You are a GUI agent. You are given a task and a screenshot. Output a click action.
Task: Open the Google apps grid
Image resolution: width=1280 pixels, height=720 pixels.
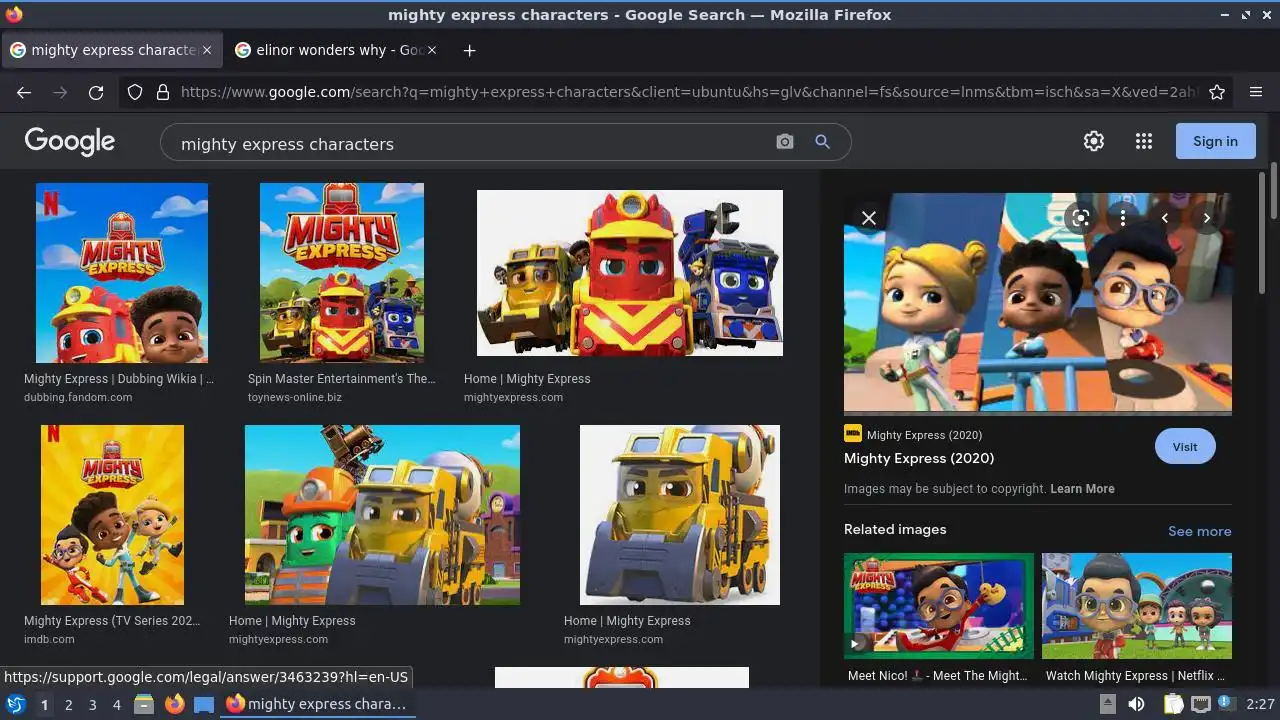1144,141
